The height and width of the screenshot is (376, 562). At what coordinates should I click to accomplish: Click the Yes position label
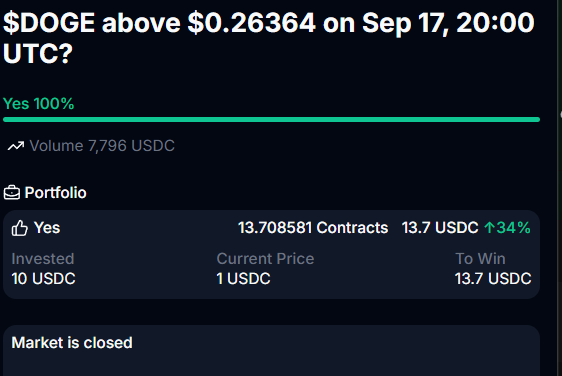coord(47,228)
